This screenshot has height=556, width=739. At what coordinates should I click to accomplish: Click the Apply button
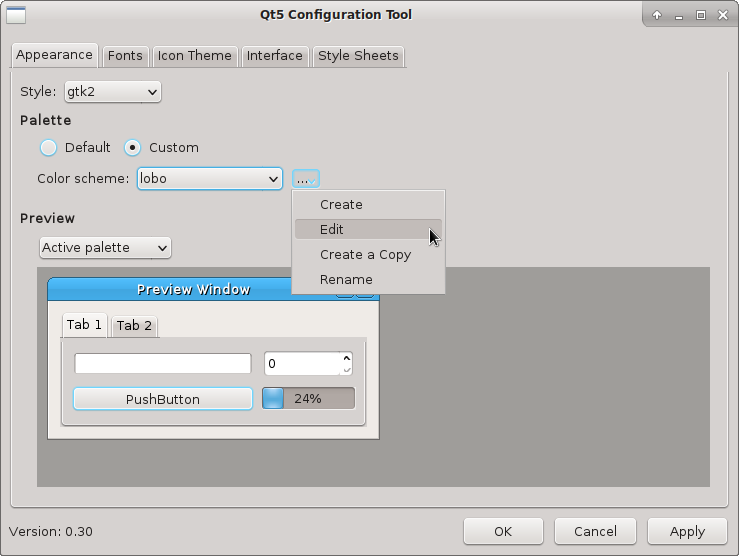[x=687, y=531]
